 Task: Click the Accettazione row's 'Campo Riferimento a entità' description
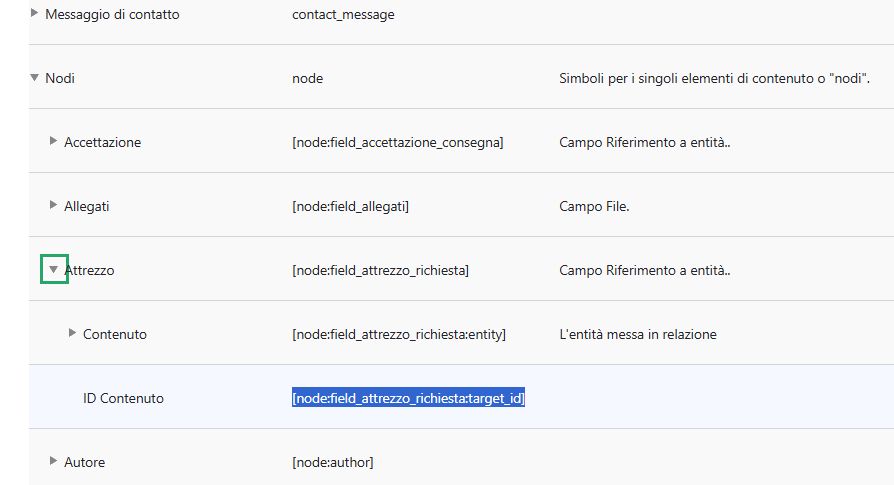[644, 142]
